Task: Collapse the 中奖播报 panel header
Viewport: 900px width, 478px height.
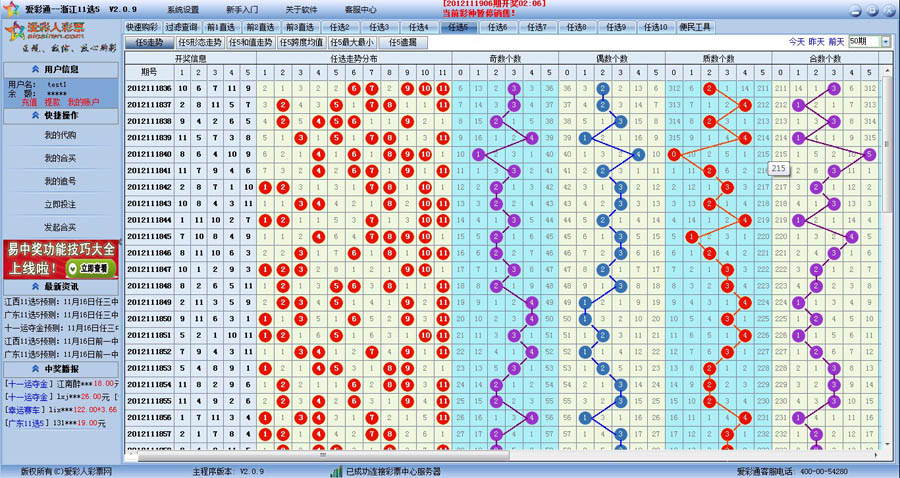Action: pyautogui.click(x=61, y=369)
